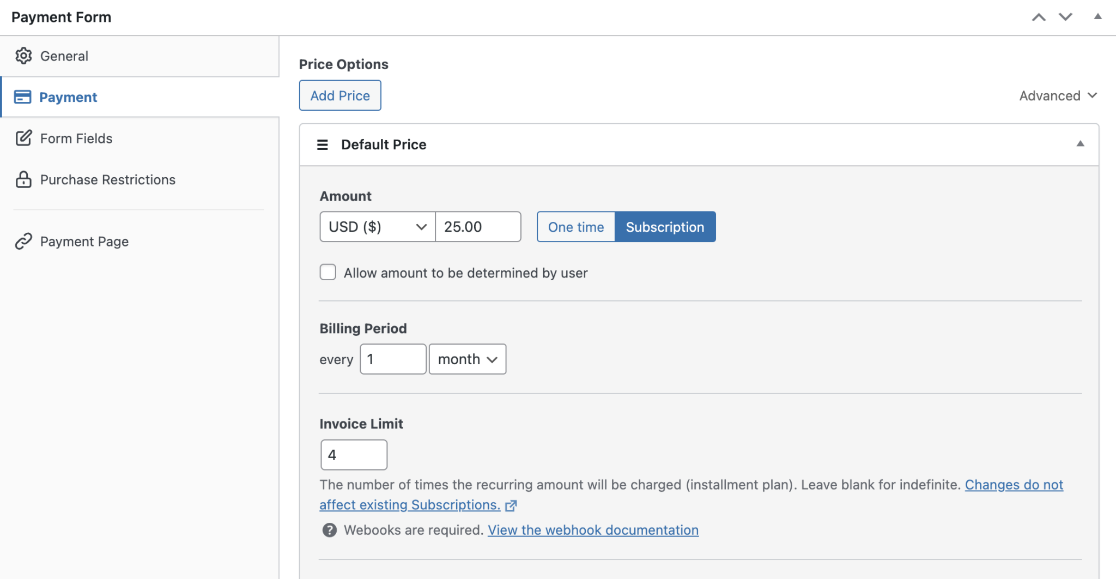Move Payment Form panel up
Viewport: 1116px width, 579px height.
1039,17
